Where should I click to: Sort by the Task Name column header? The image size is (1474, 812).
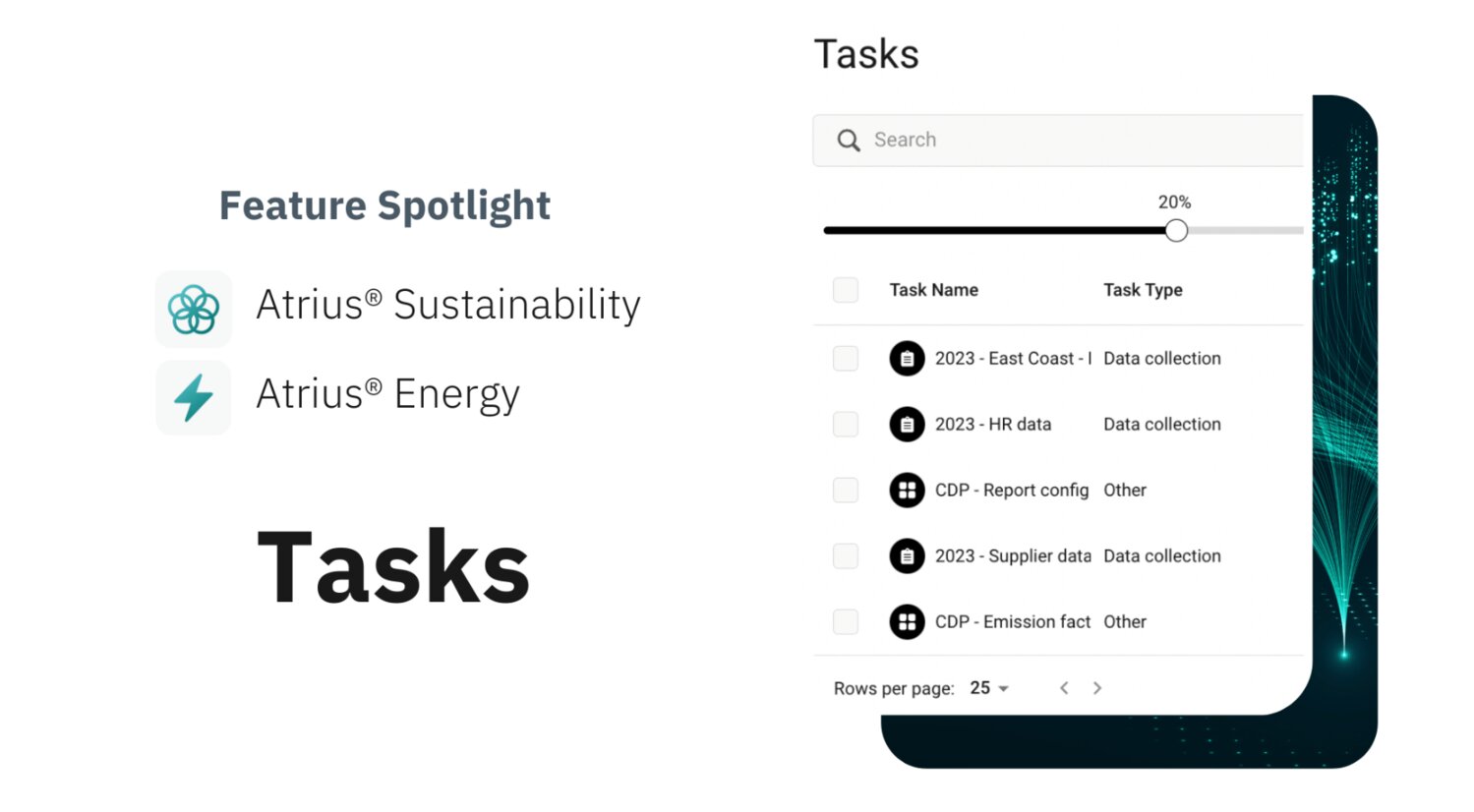tap(934, 290)
